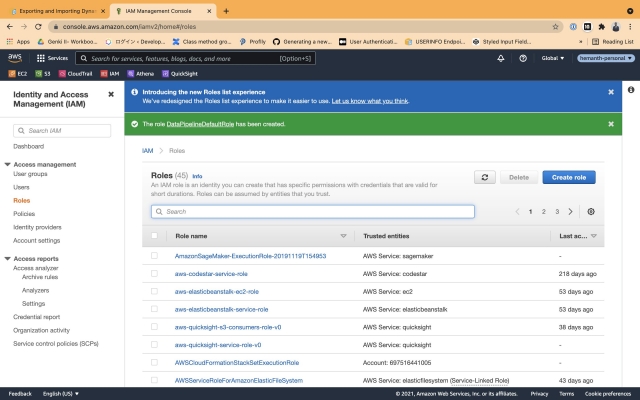Open a new browser tab
The width and height of the screenshot is (640, 400).
pos(226,11)
